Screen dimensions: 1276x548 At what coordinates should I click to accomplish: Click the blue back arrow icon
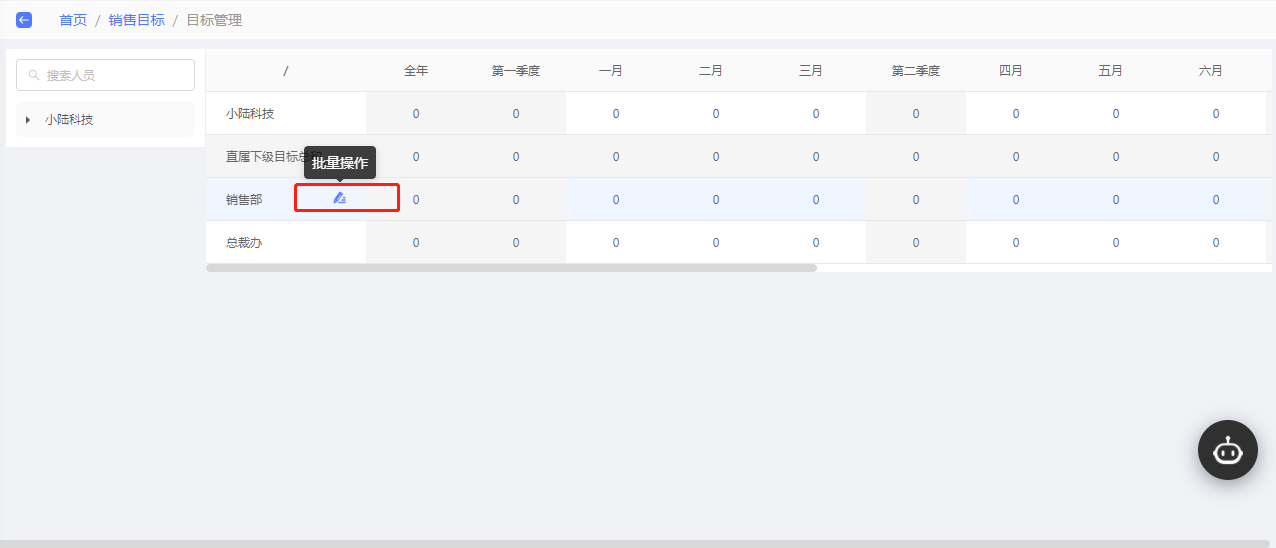coord(24,20)
